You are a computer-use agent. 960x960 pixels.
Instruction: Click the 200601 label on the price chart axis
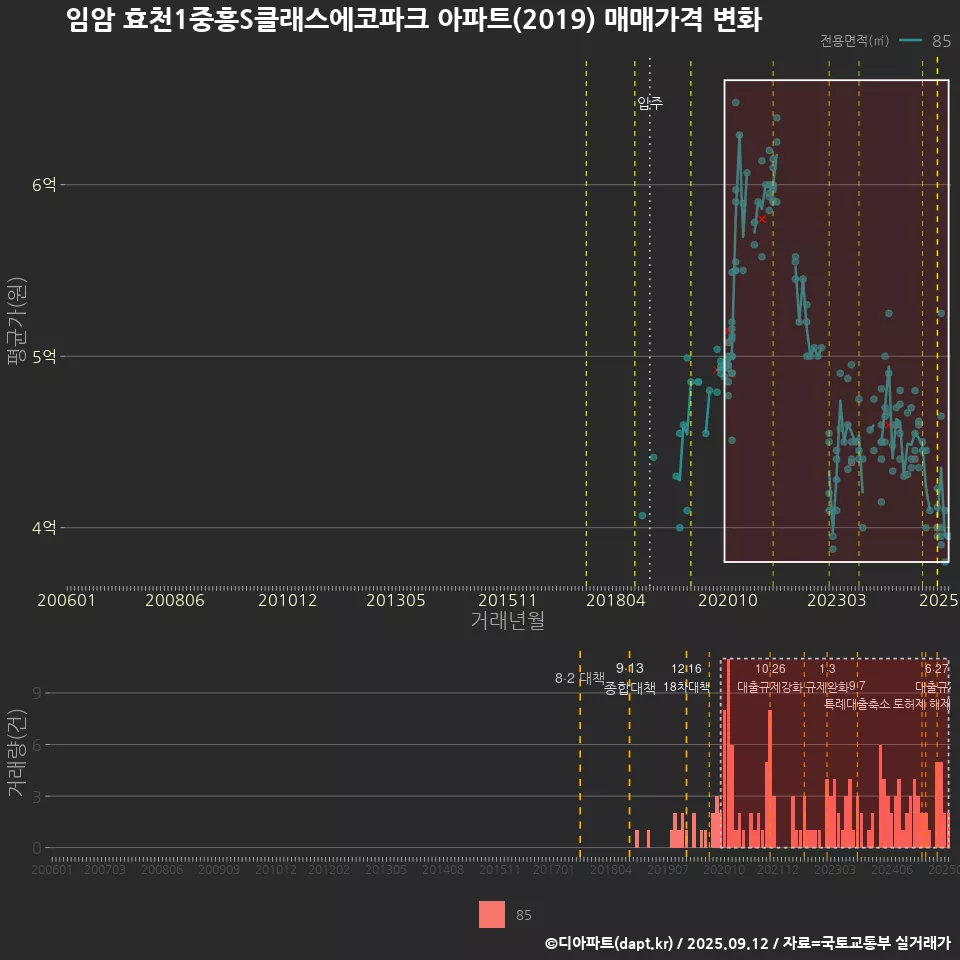(66, 600)
